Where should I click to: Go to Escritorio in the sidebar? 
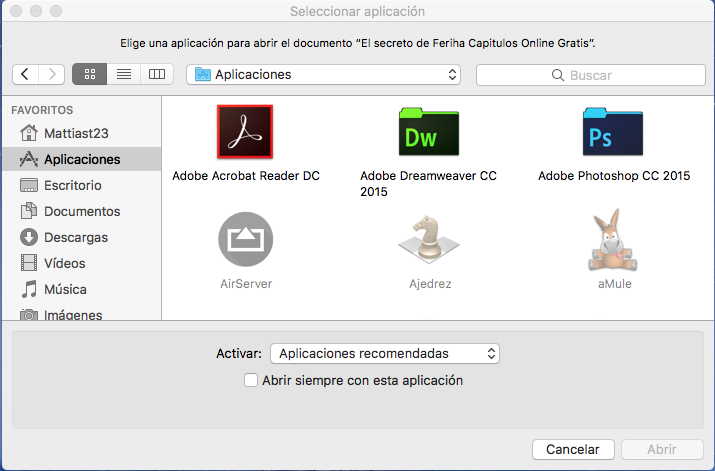point(81,185)
